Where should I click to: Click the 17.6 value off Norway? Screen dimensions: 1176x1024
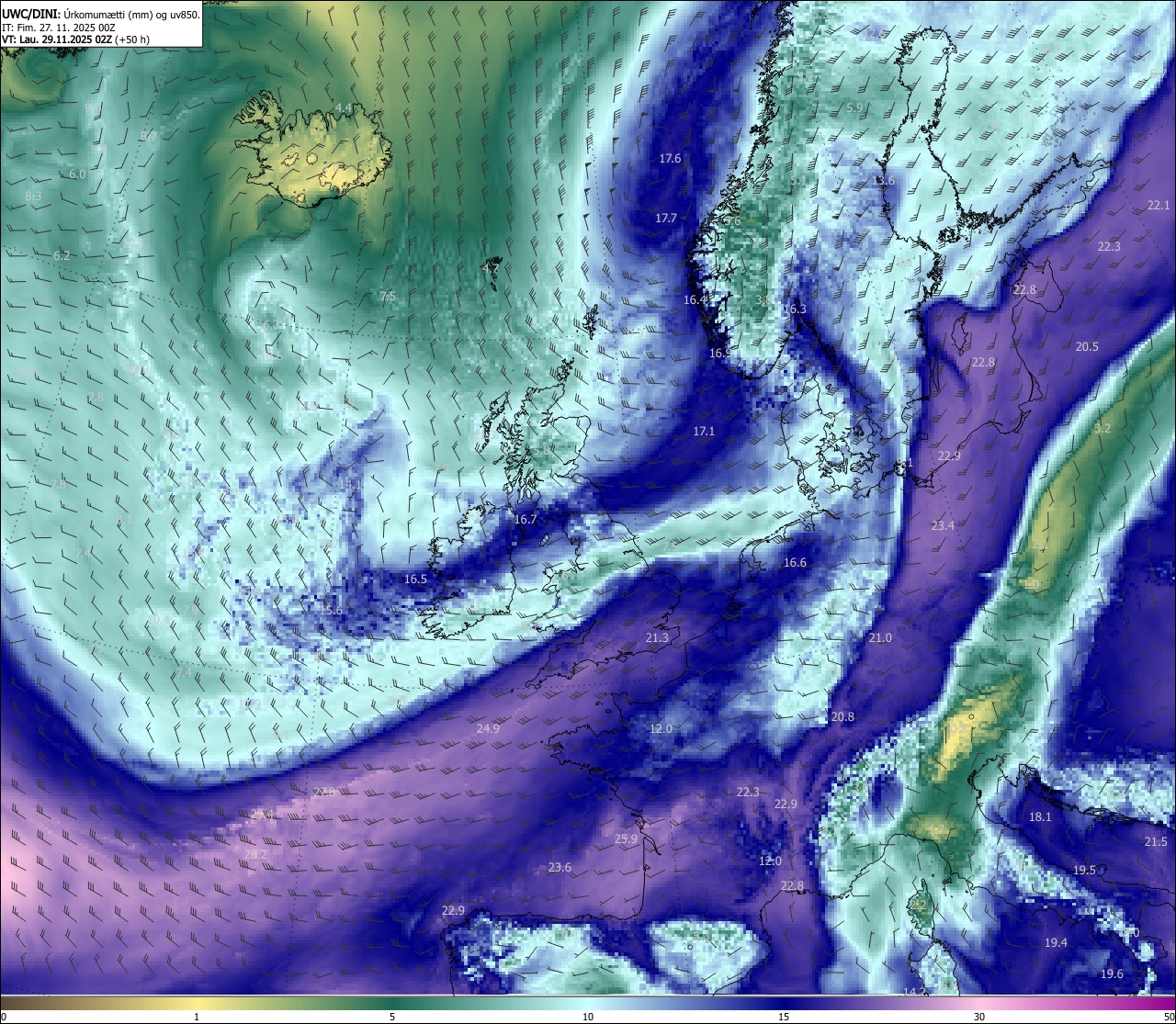[671, 158]
